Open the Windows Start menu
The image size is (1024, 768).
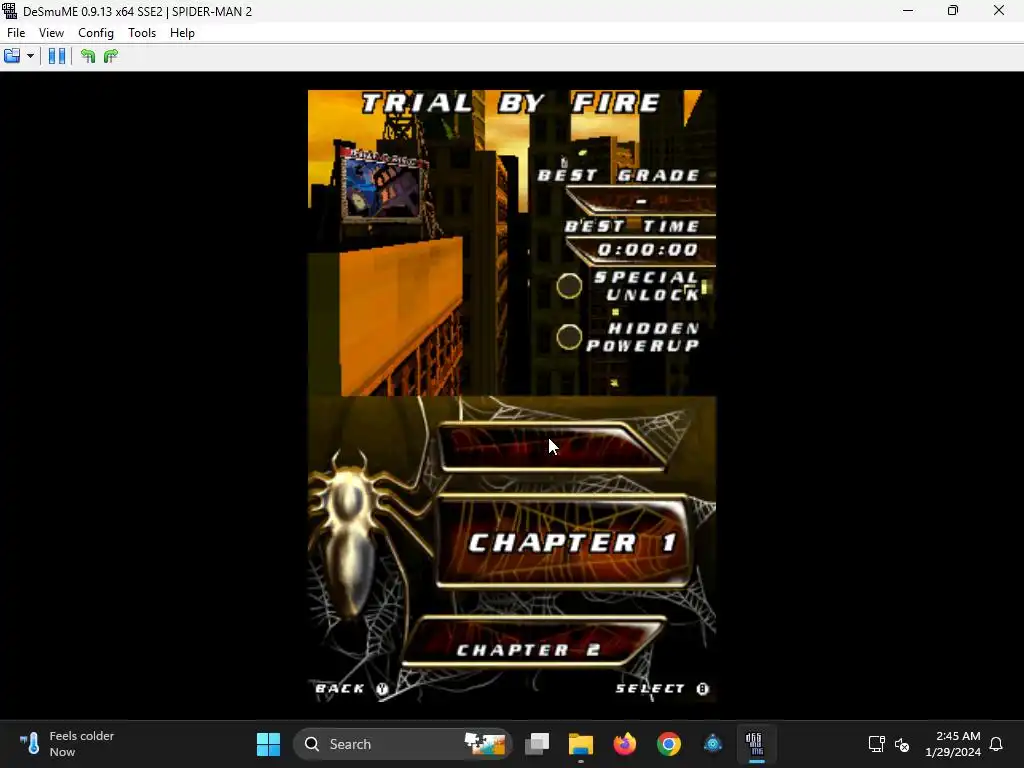coord(268,744)
